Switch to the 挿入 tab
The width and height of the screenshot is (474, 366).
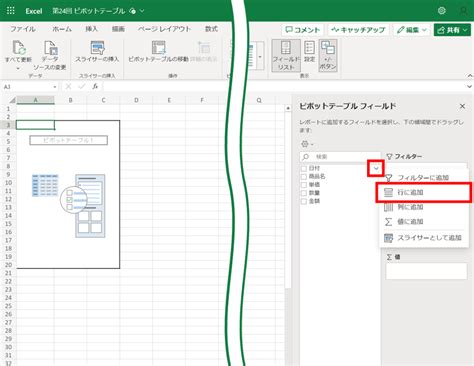(x=91, y=29)
